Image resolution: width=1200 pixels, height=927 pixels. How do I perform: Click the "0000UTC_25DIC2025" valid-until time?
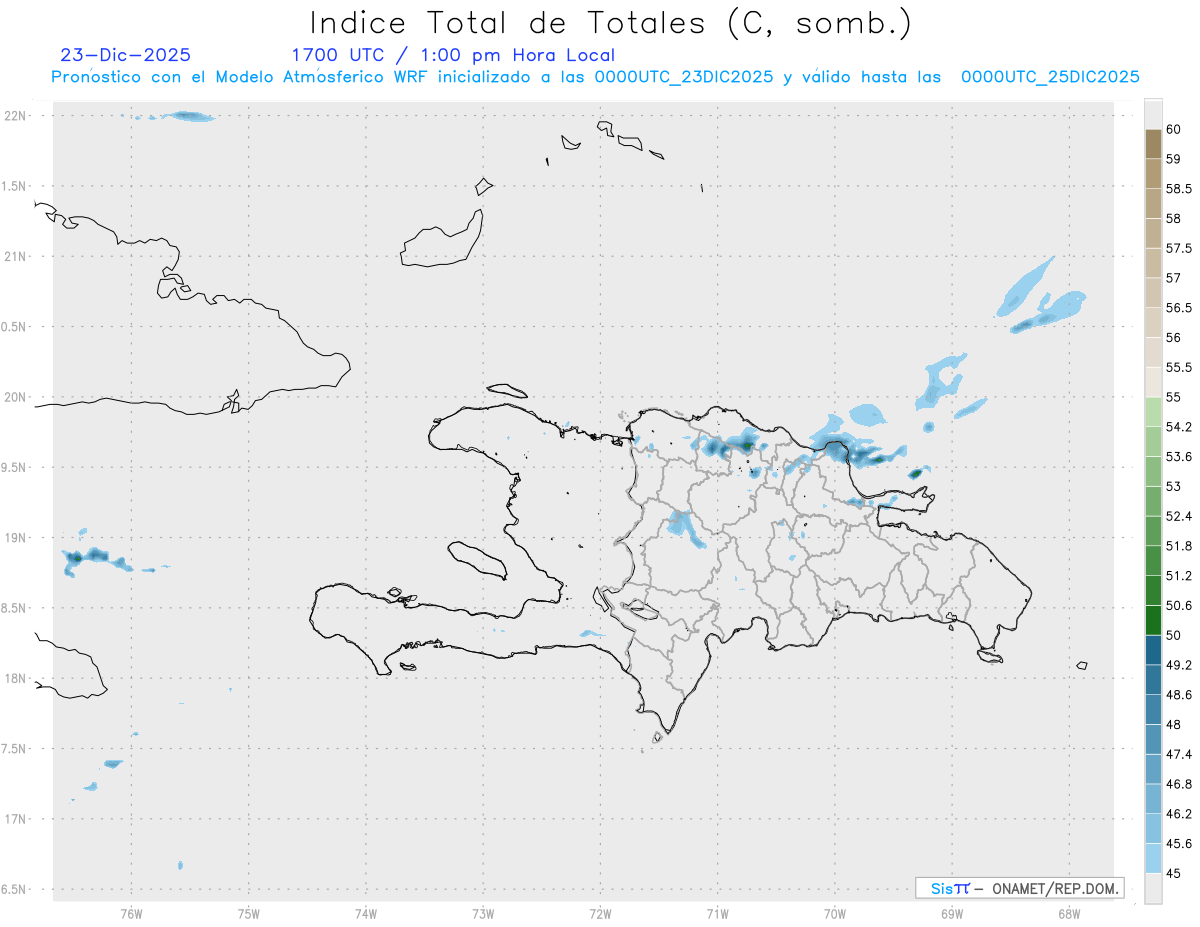[1050, 77]
